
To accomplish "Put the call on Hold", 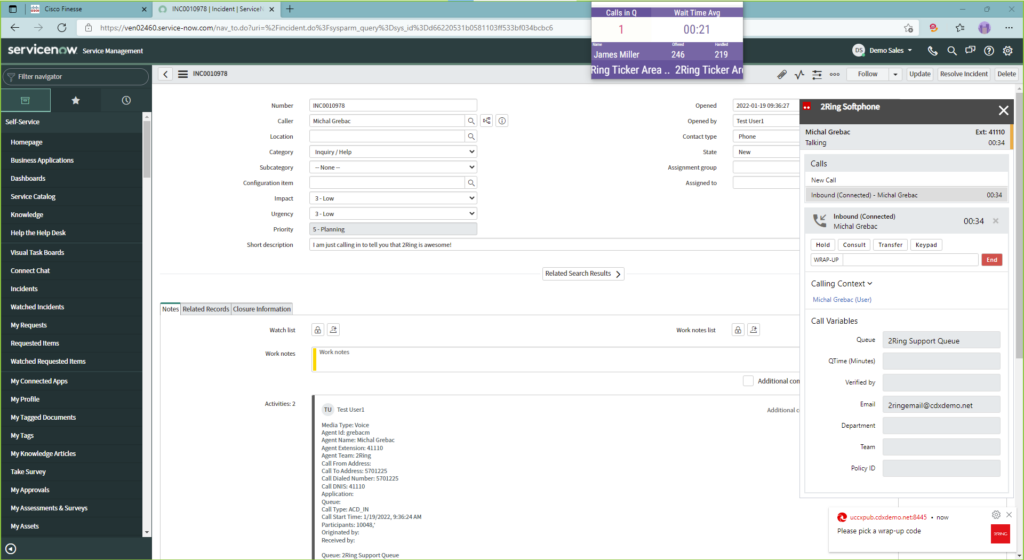I will 823,245.
